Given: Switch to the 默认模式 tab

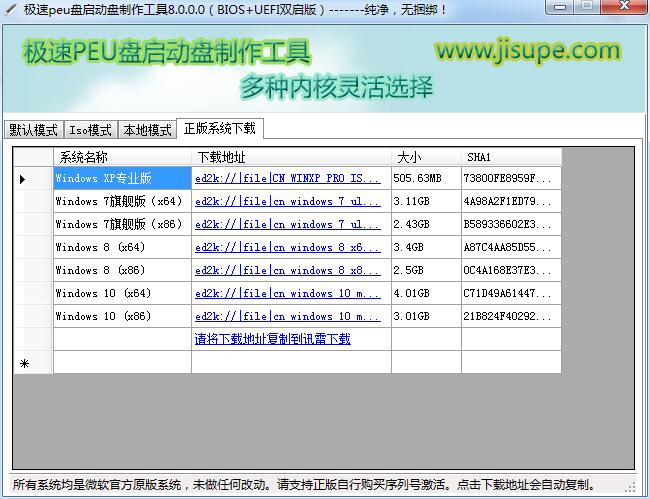Looking at the screenshot, I should click(33, 130).
